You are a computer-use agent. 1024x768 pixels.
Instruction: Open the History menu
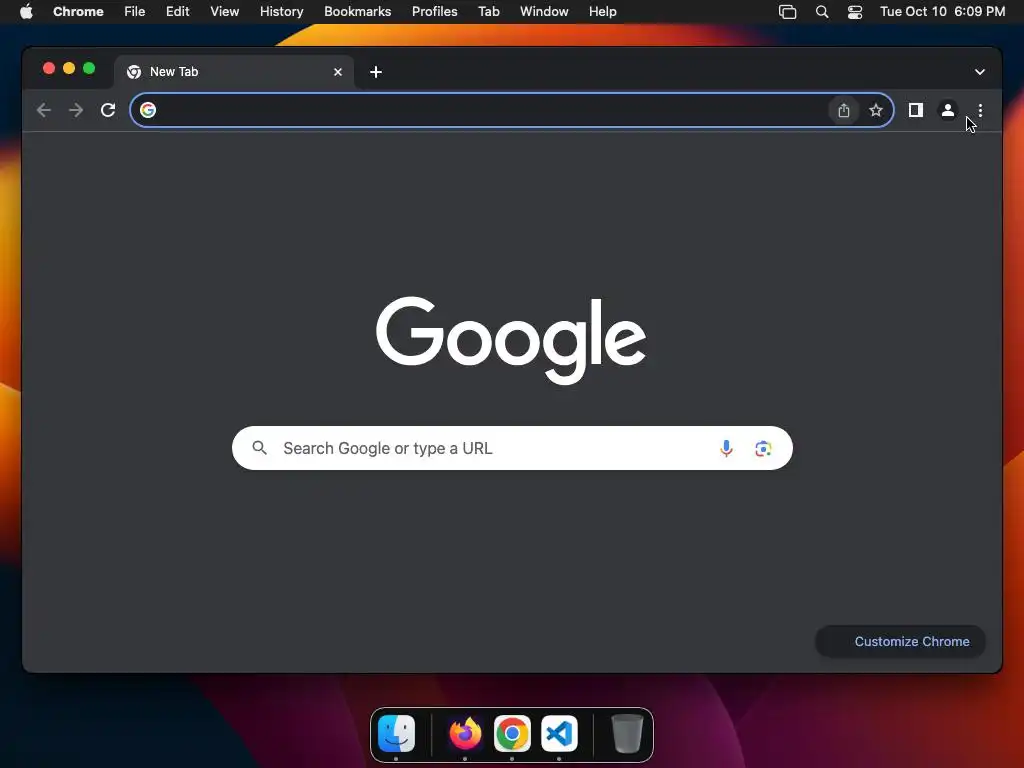pos(281,12)
